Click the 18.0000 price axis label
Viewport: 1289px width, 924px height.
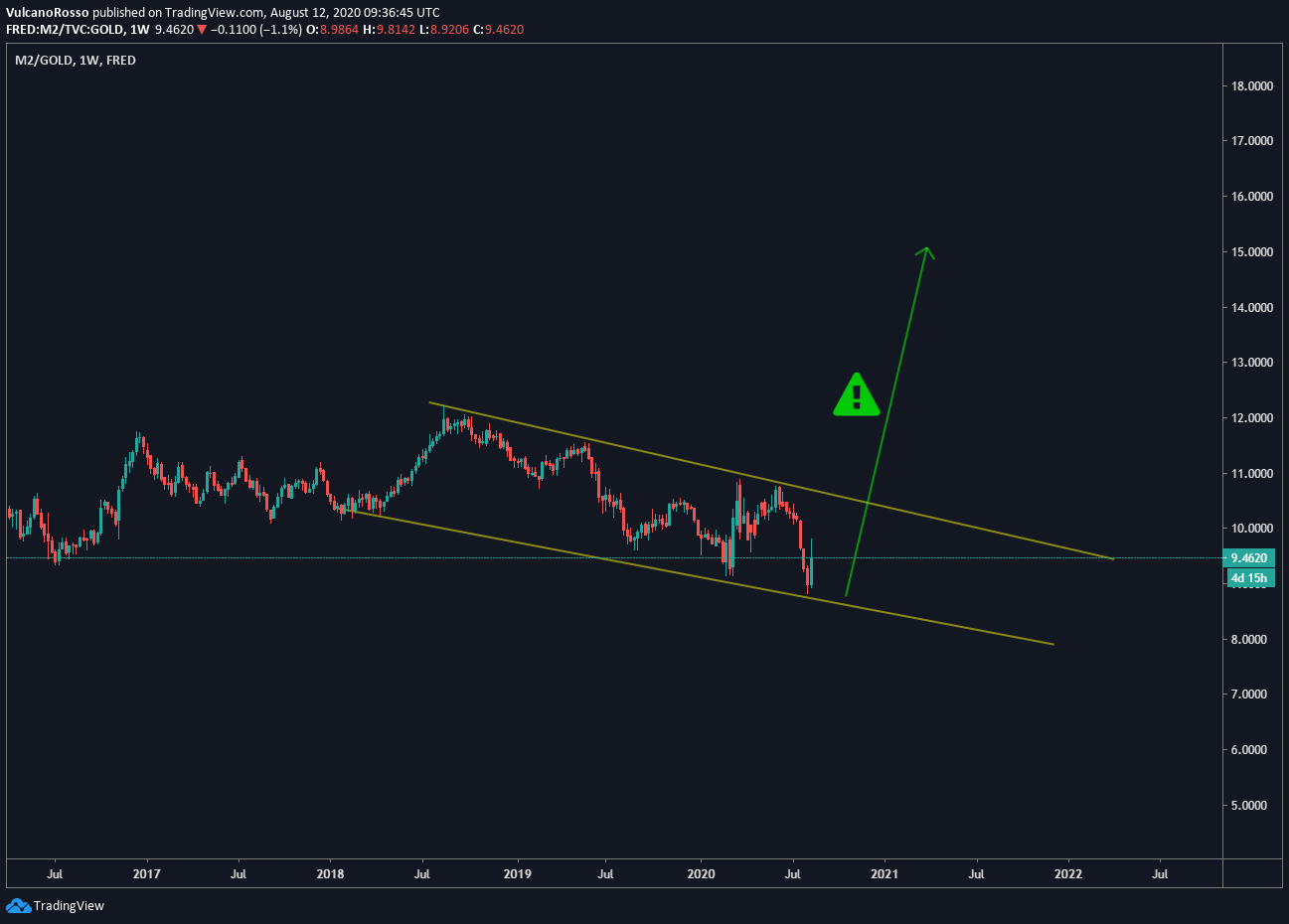(x=1251, y=85)
